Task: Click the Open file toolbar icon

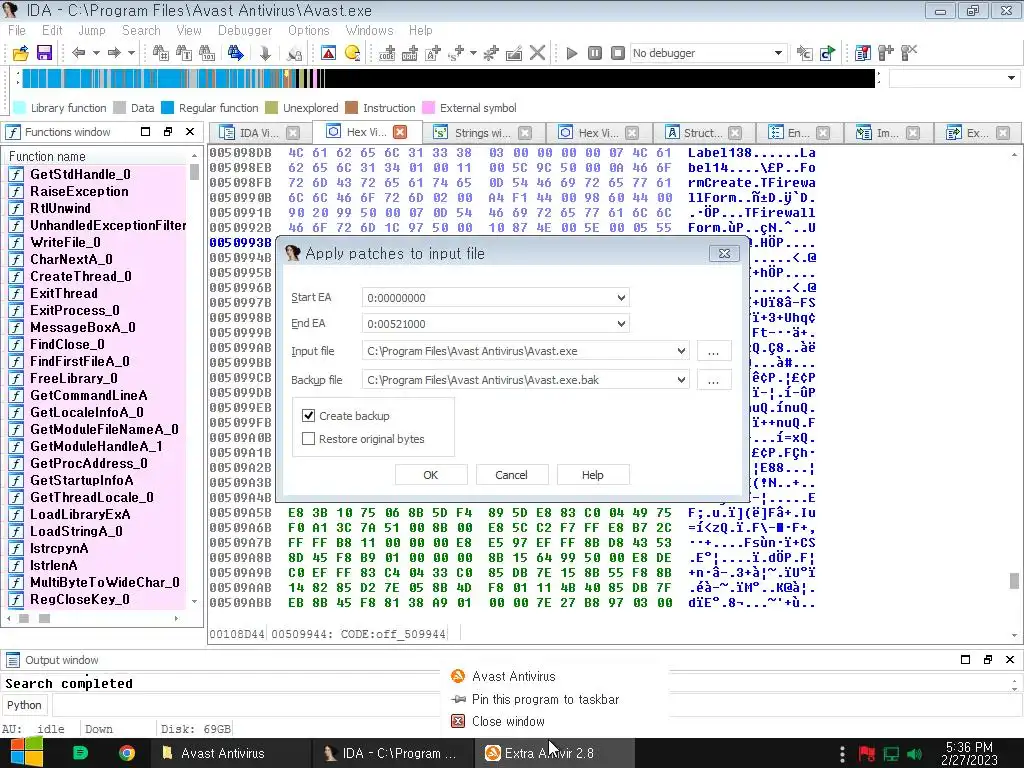Action: tap(21, 53)
